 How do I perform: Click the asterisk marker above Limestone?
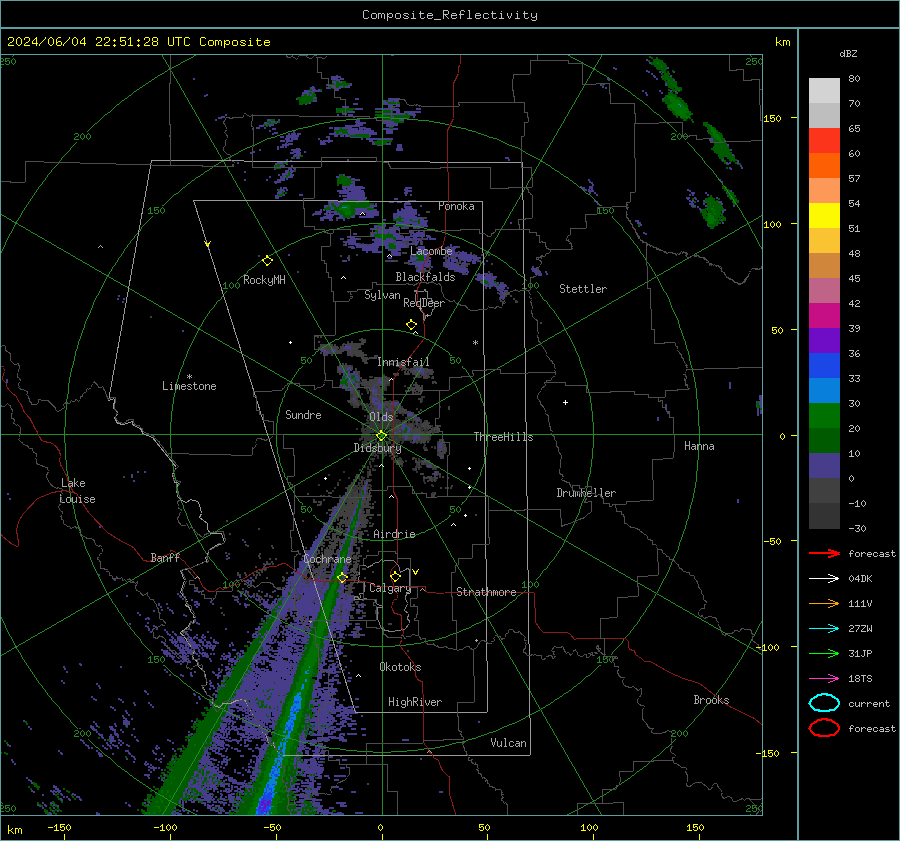pos(189,377)
